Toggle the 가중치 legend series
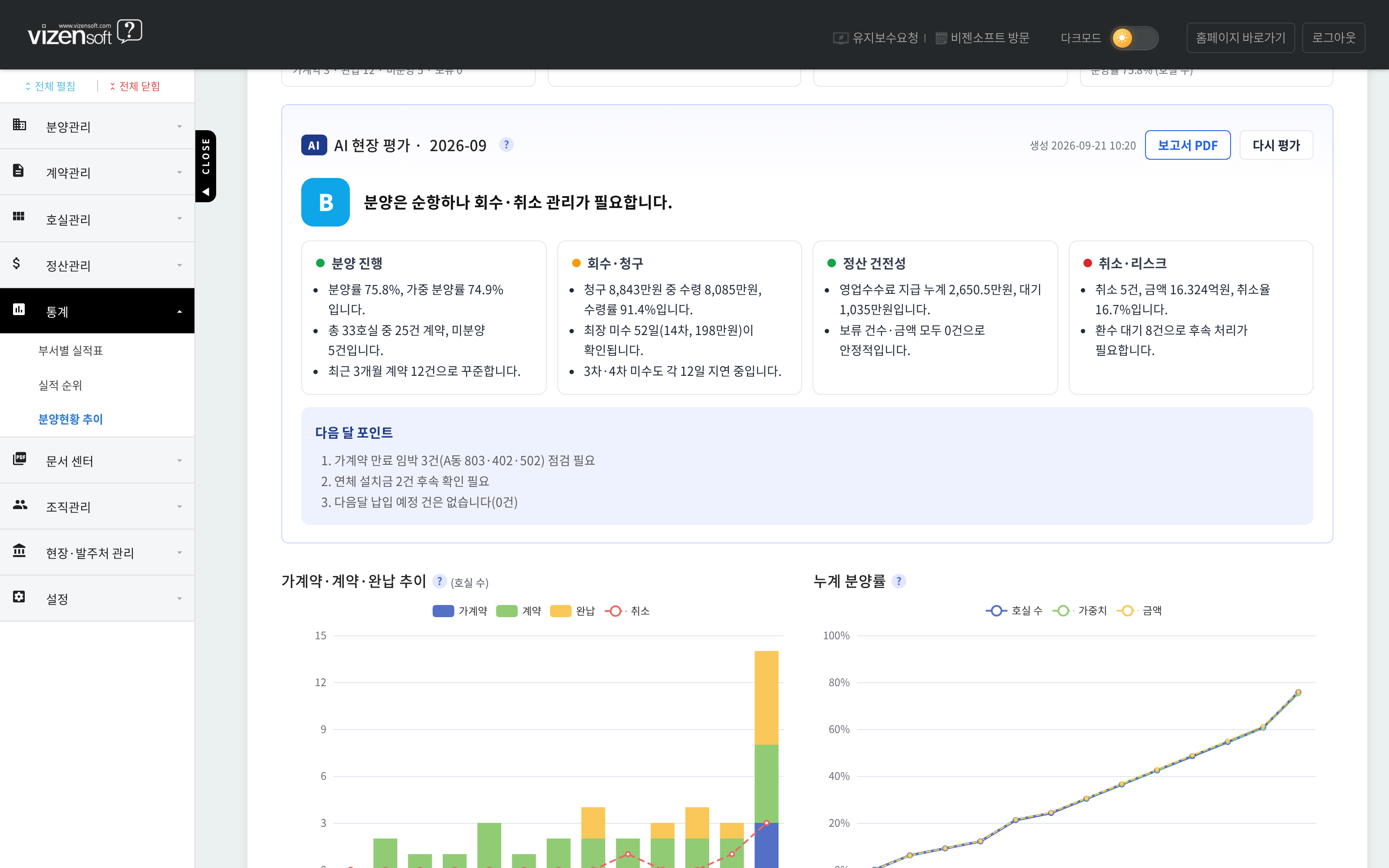 tap(1079, 611)
